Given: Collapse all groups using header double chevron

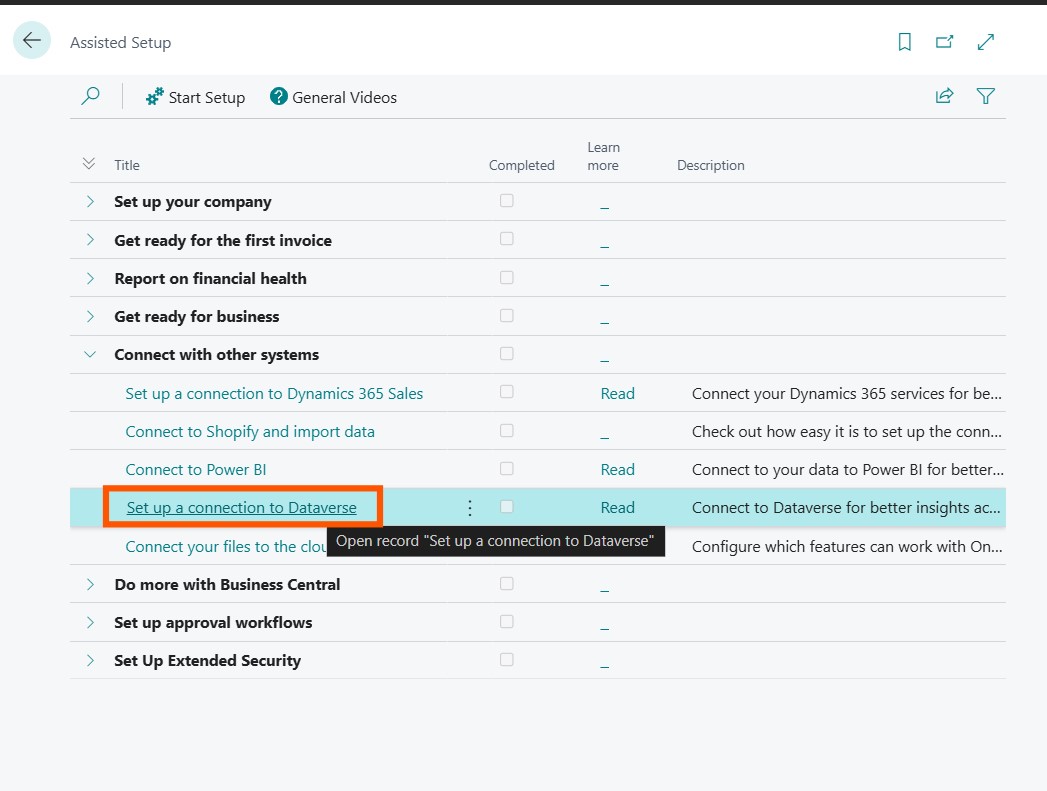Looking at the screenshot, I should [88, 164].
